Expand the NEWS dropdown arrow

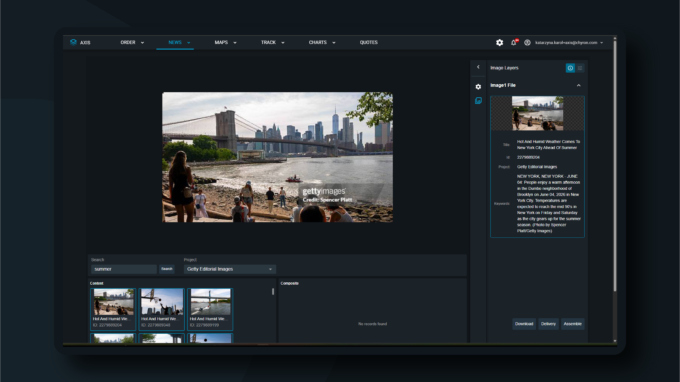(189, 43)
